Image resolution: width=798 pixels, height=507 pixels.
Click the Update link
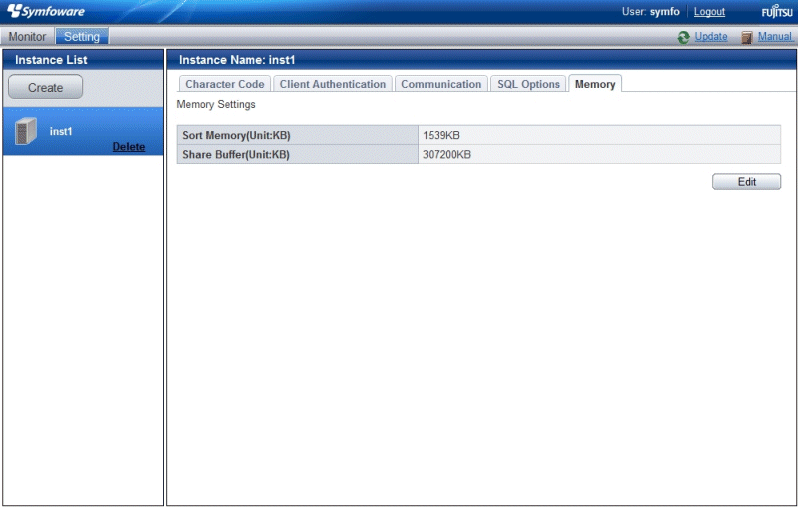pyautogui.click(x=710, y=37)
